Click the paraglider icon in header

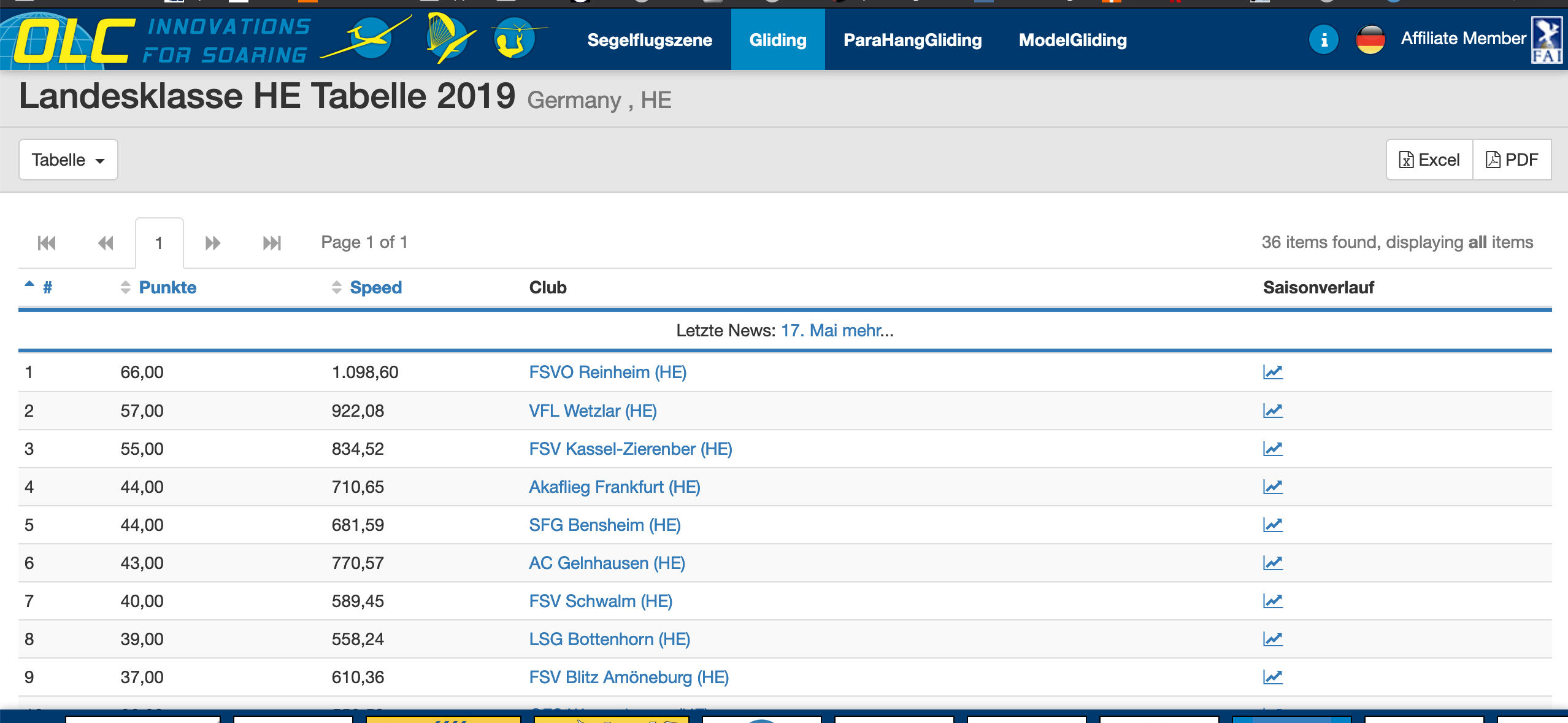coord(450,38)
